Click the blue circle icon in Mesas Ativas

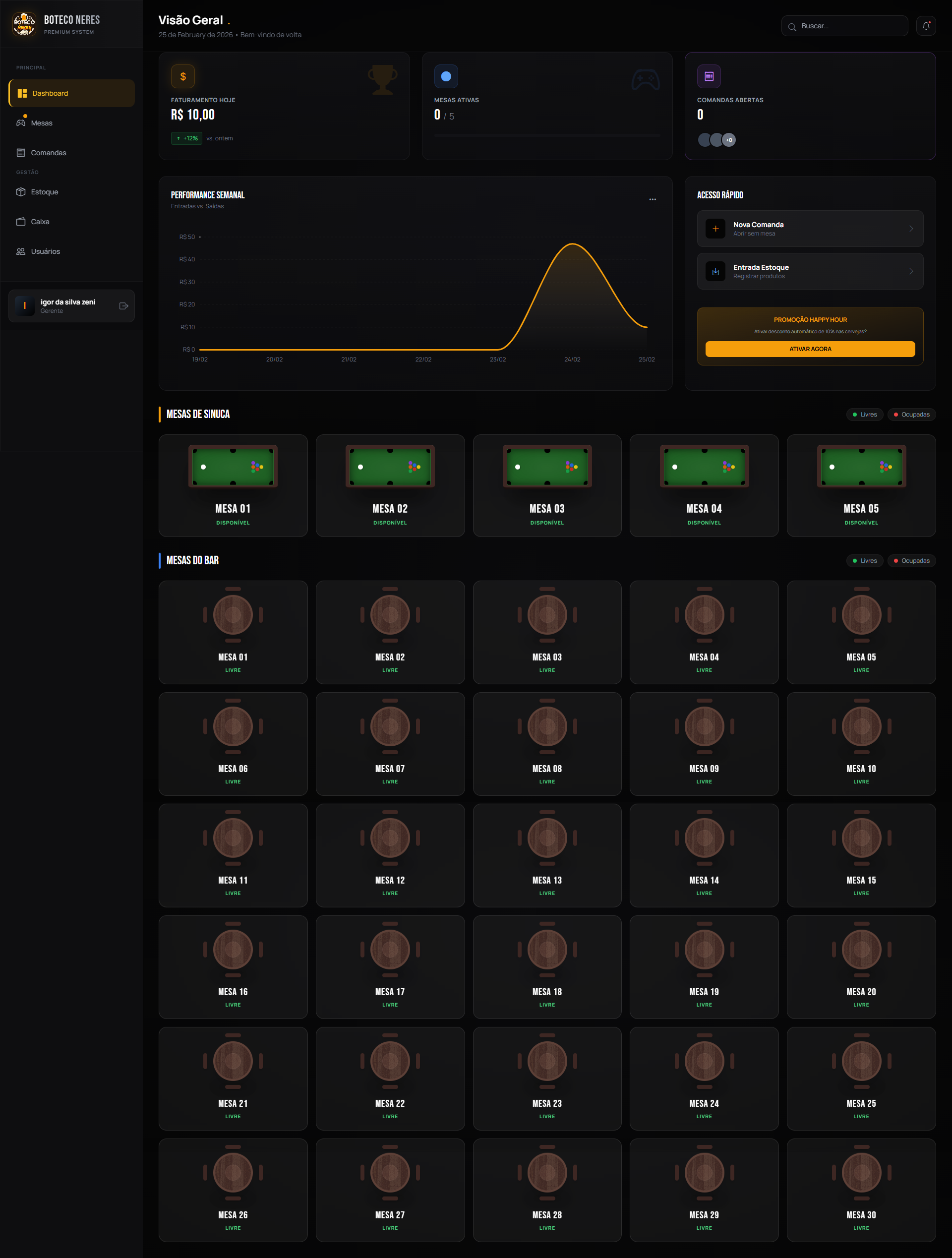(446, 77)
